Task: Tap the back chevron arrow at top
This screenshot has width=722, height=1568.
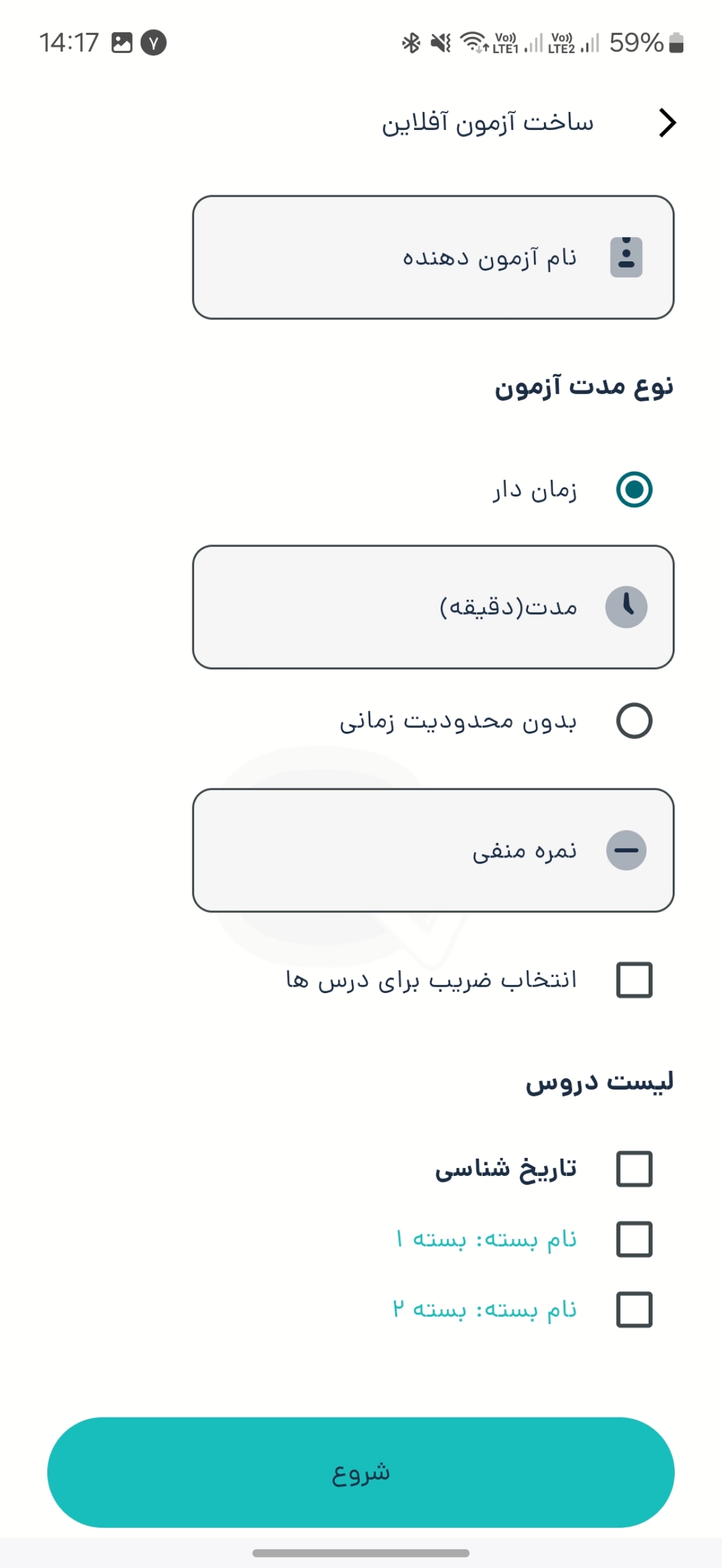Action: coord(667,123)
